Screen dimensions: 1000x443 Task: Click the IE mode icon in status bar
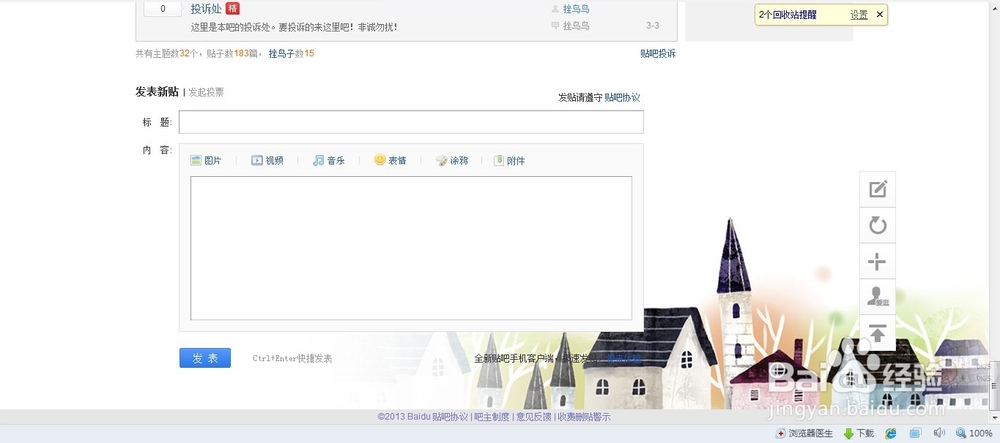coord(891,433)
